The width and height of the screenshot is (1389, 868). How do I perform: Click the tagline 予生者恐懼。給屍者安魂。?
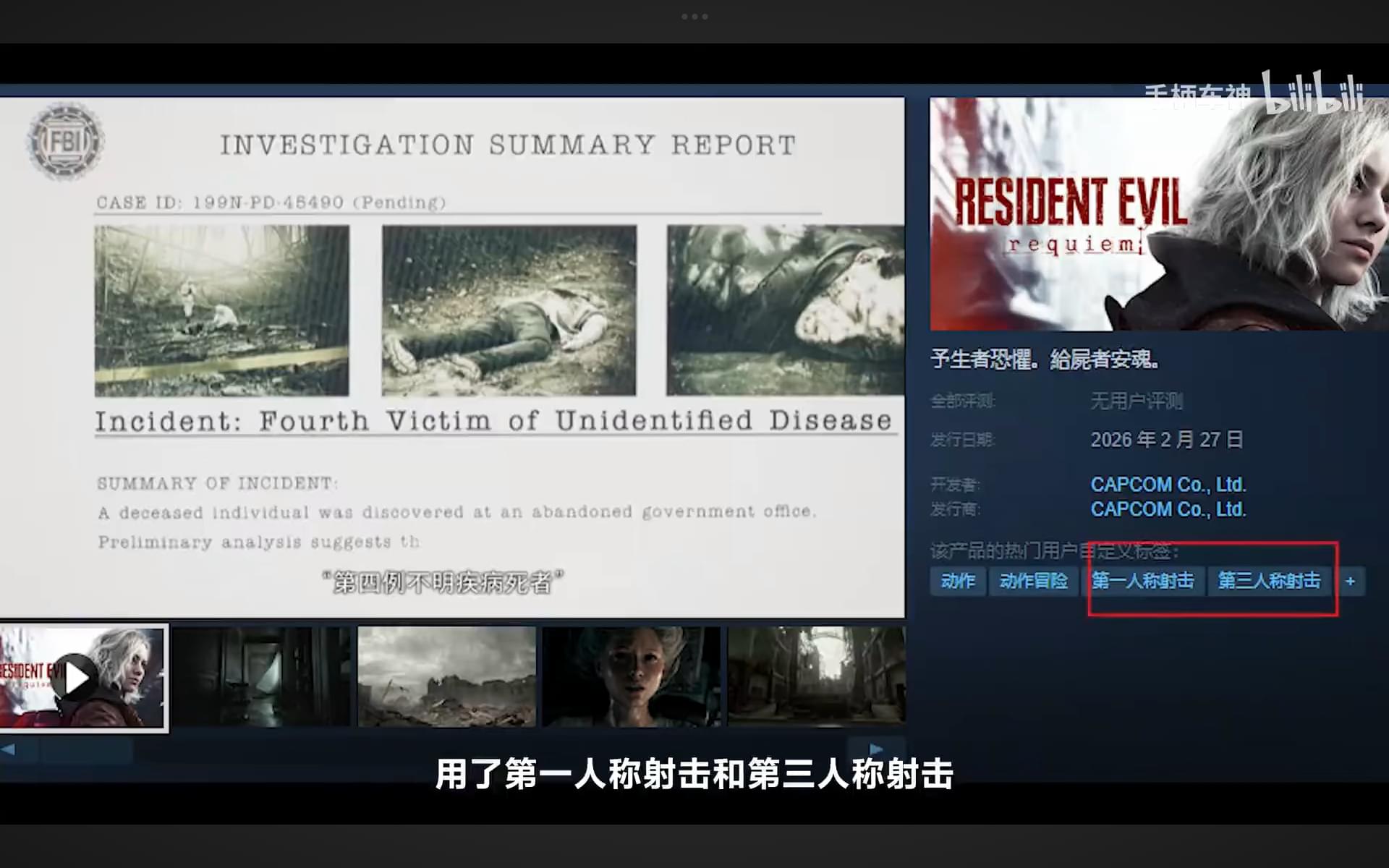coord(1045,359)
